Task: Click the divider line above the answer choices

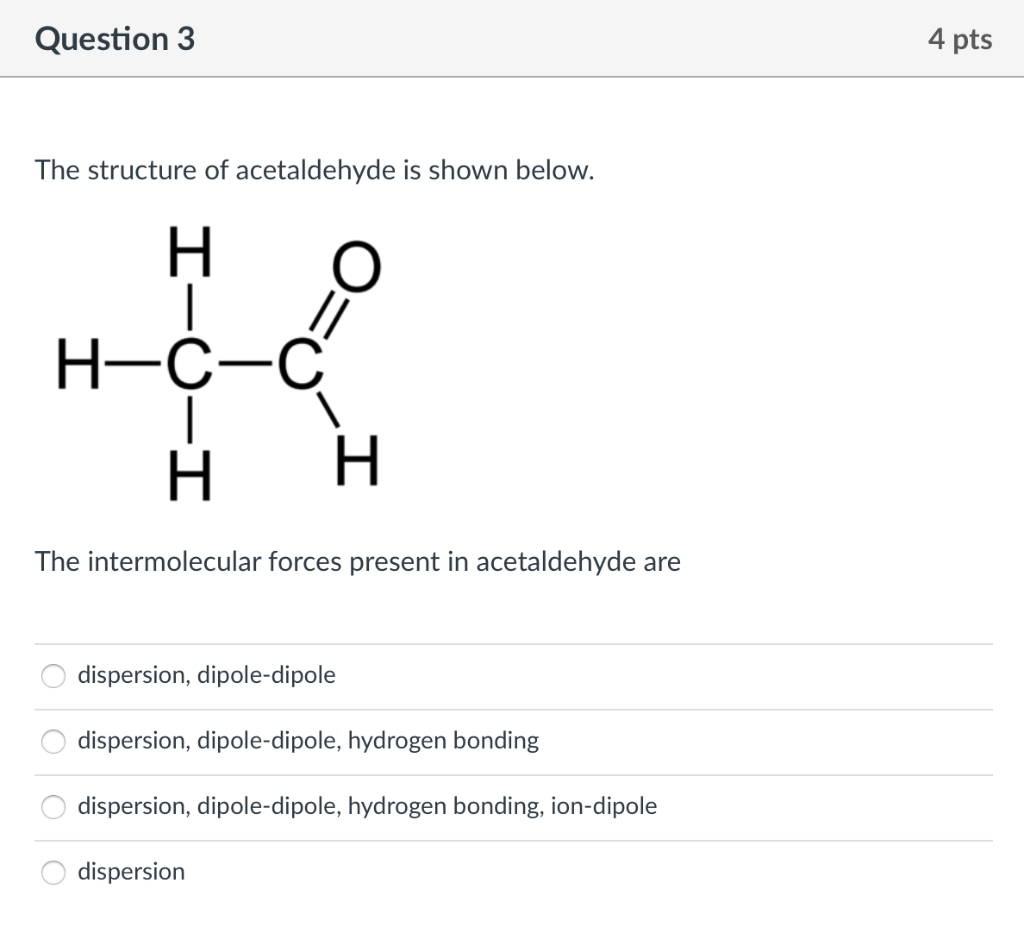Action: pyautogui.click(x=512, y=643)
